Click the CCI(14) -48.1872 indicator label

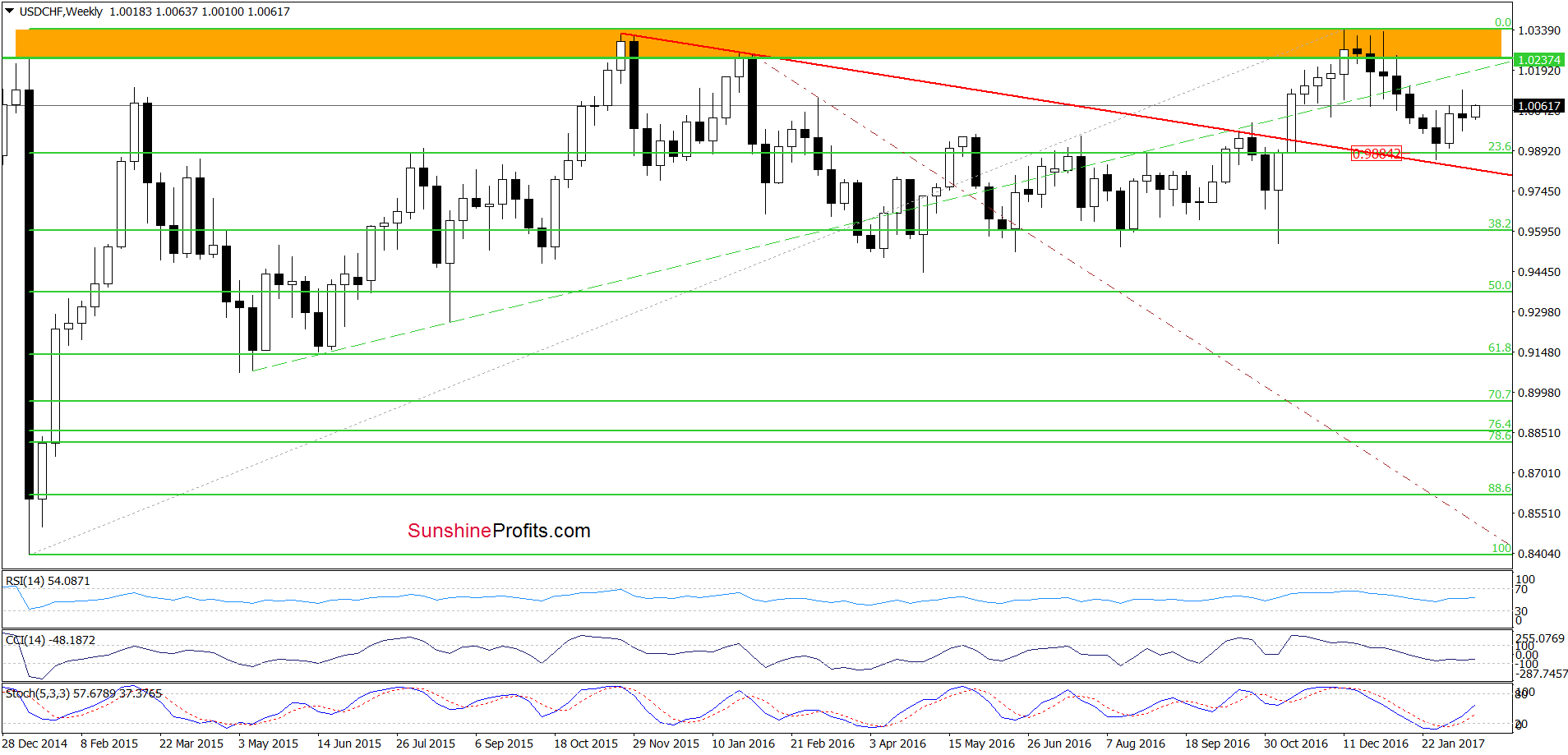pyautogui.click(x=50, y=640)
